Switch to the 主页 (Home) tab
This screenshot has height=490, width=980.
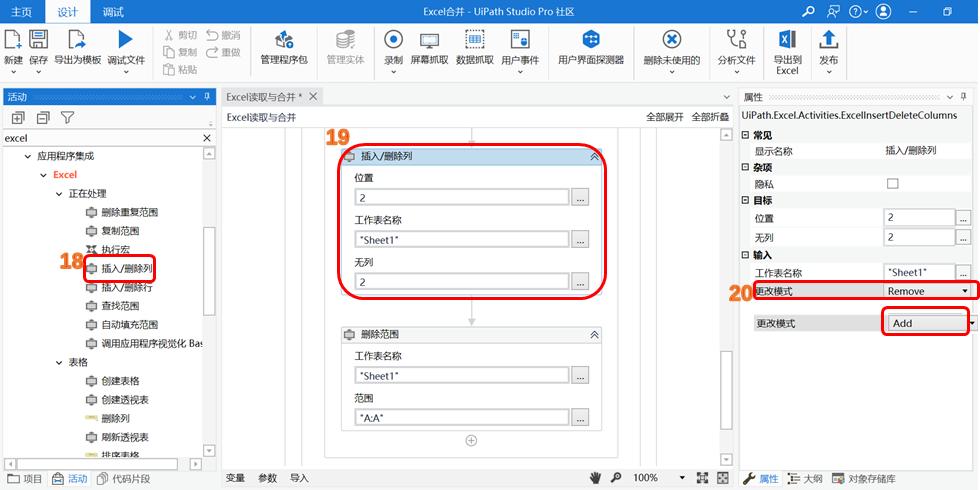[22, 12]
